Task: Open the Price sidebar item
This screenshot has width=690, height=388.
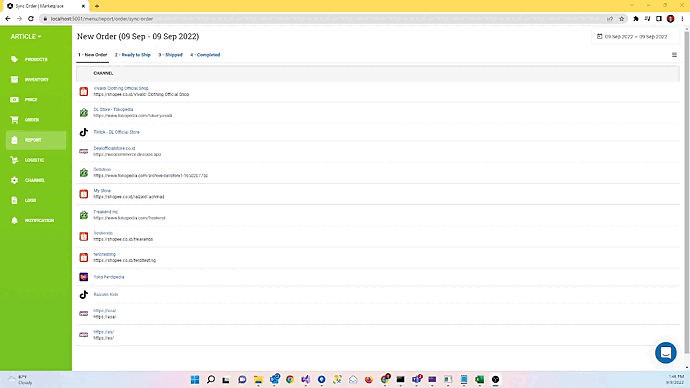Action: (36, 100)
